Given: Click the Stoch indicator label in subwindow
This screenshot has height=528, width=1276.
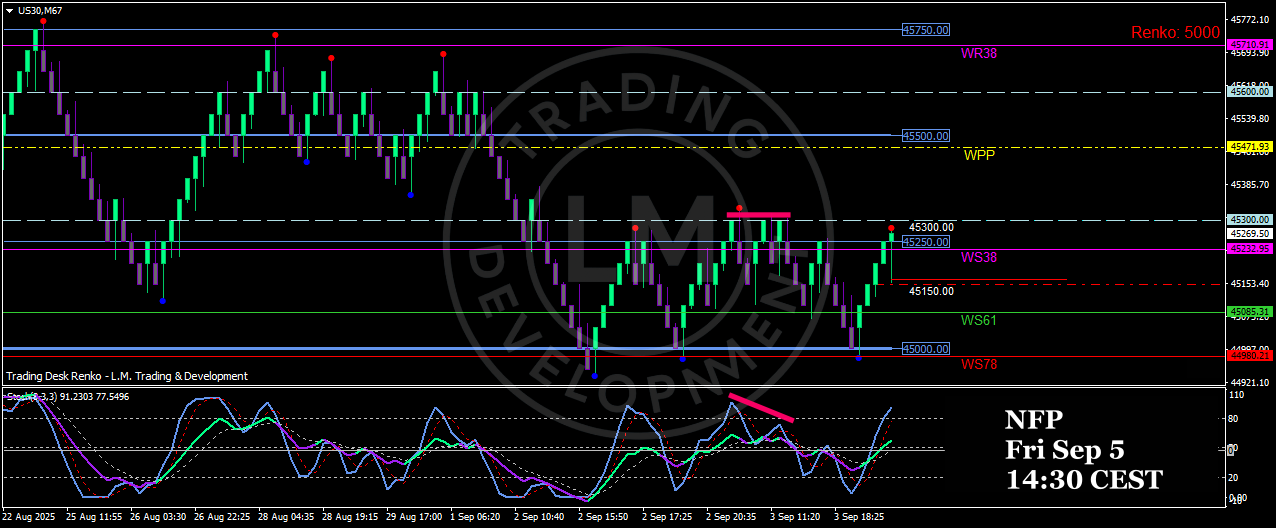Looking at the screenshot, I should click(20, 397).
